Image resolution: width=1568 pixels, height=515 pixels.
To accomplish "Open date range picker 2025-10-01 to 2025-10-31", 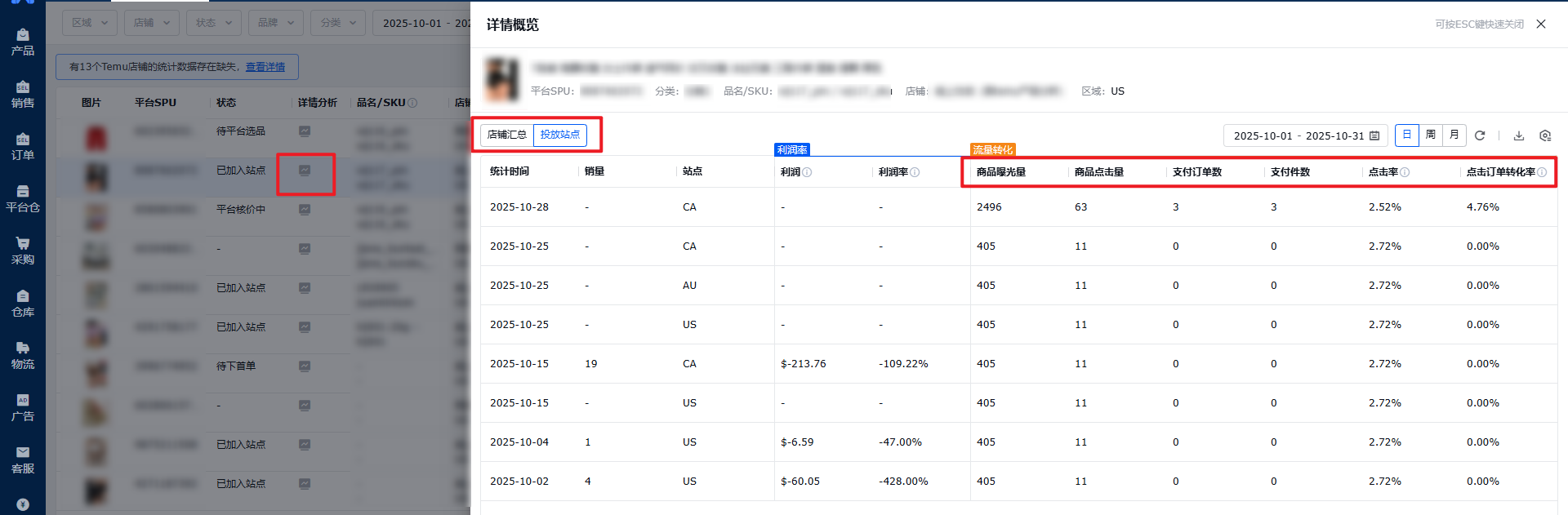I will [1305, 135].
